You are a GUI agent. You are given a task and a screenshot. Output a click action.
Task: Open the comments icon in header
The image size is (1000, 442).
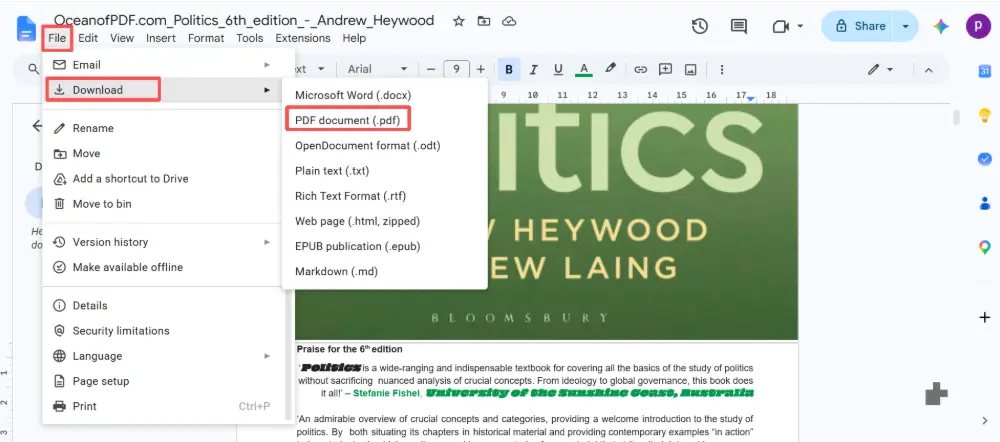click(x=739, y=26)
